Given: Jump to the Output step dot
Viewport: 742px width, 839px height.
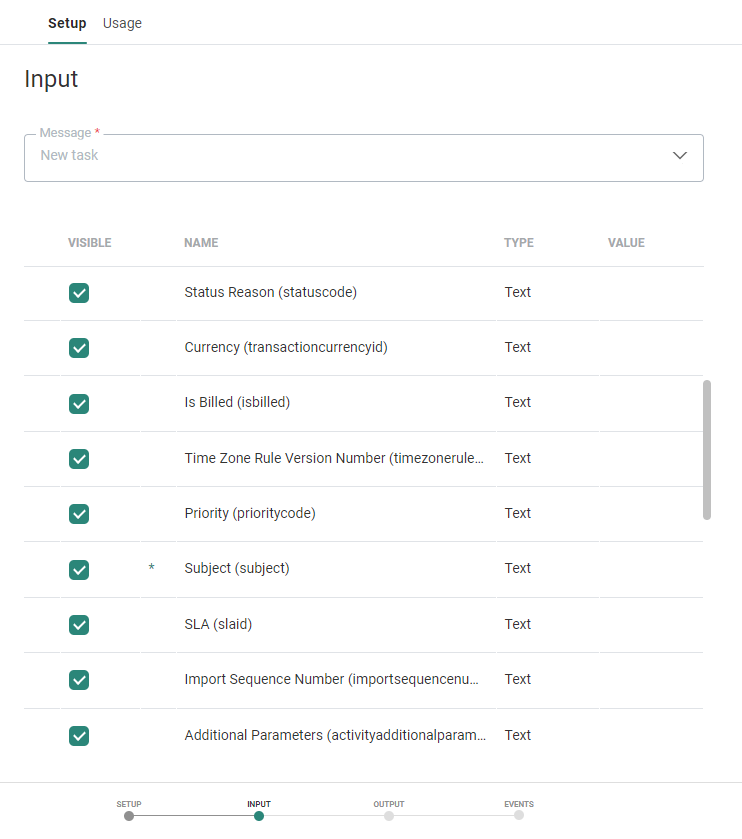Looking at the screenshot, I should point(389,816).
